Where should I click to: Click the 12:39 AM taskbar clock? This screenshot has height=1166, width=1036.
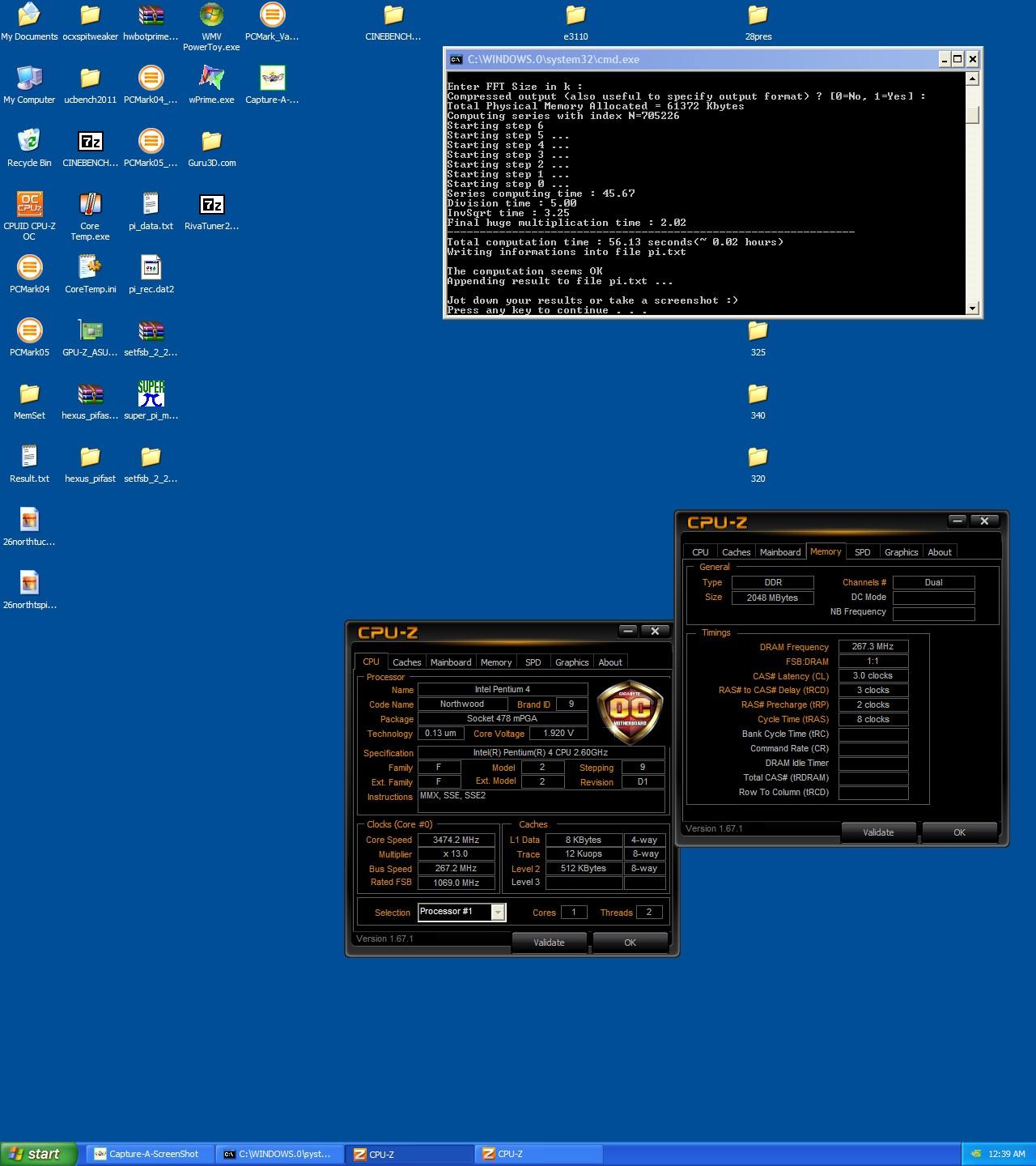coord(1007,1155)
